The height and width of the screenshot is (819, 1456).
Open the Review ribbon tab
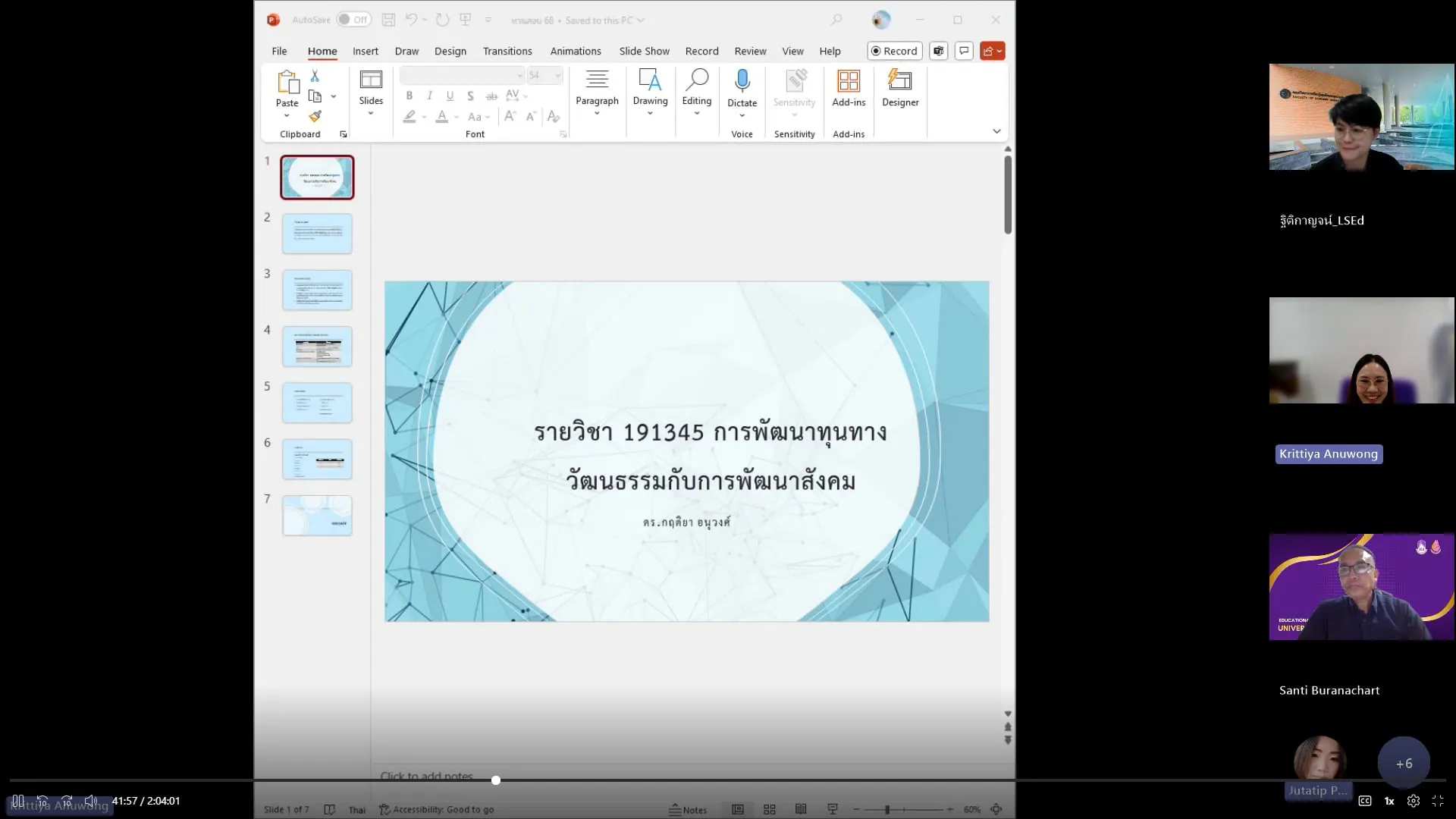click(749, 51)
